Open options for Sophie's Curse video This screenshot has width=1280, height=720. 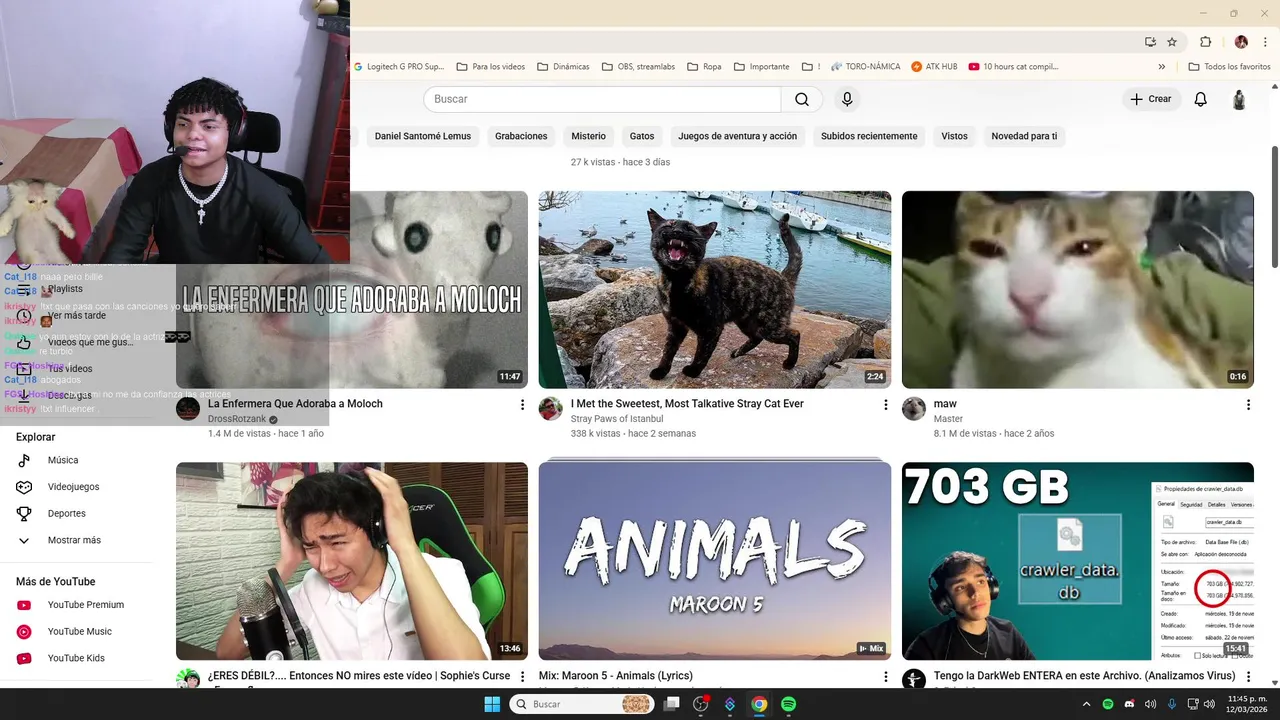pos(522,677)
